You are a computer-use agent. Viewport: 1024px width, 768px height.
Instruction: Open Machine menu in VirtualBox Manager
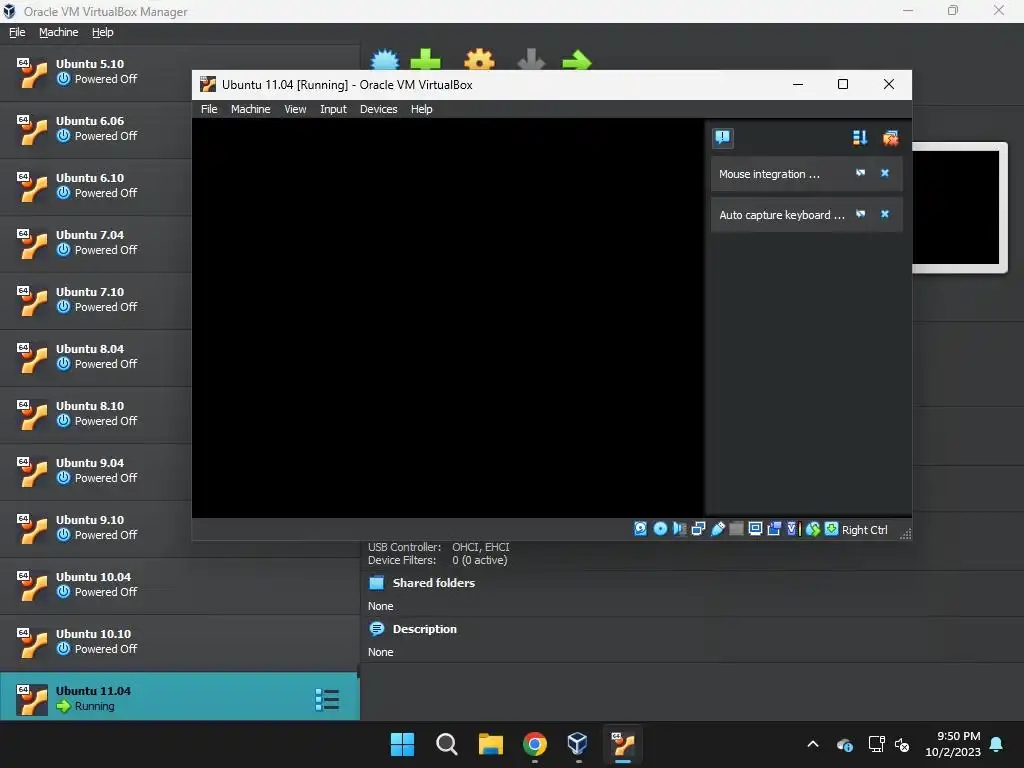[x=58, y=32]
